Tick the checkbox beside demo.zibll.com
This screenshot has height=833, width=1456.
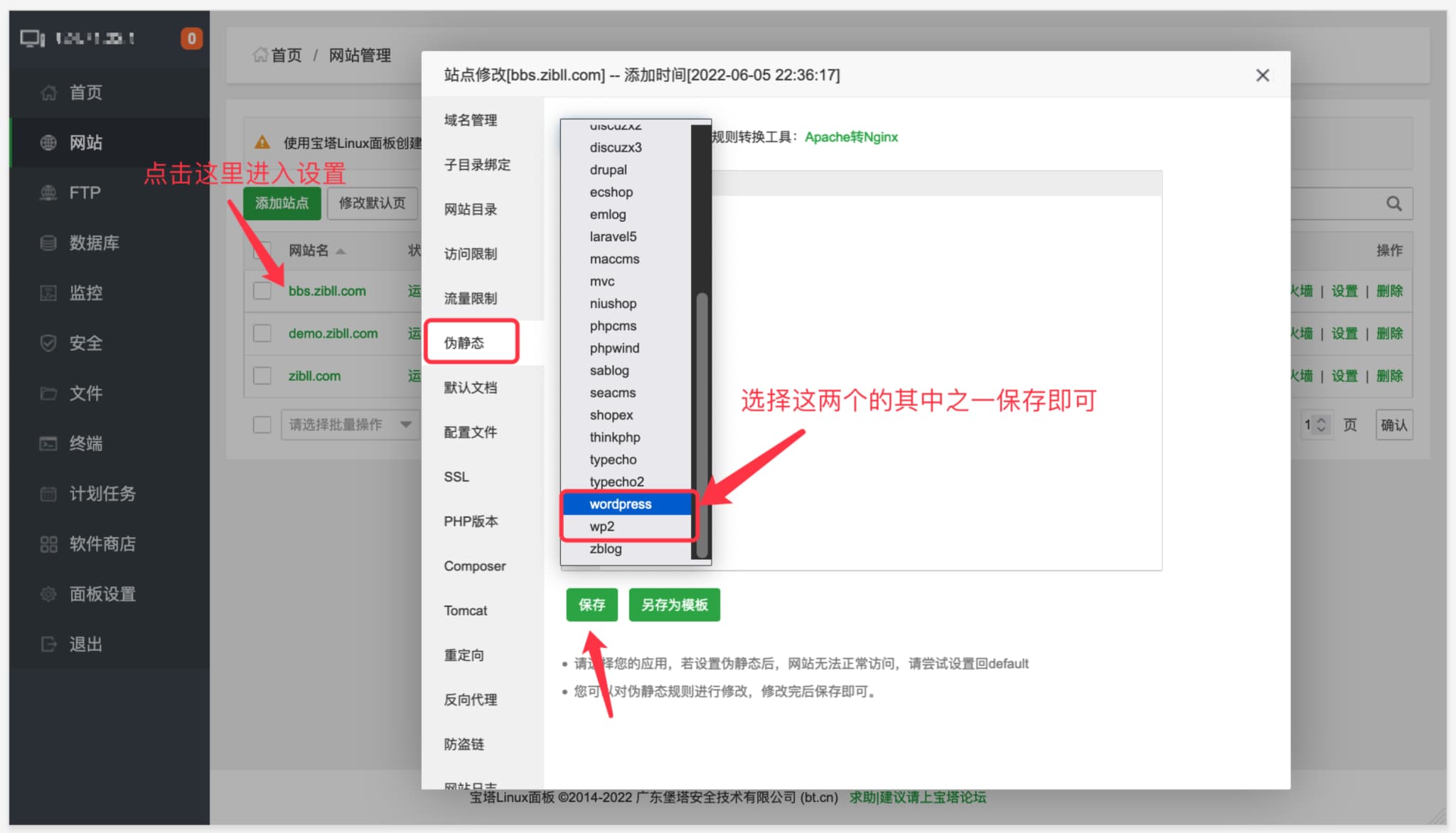(262, 333)
